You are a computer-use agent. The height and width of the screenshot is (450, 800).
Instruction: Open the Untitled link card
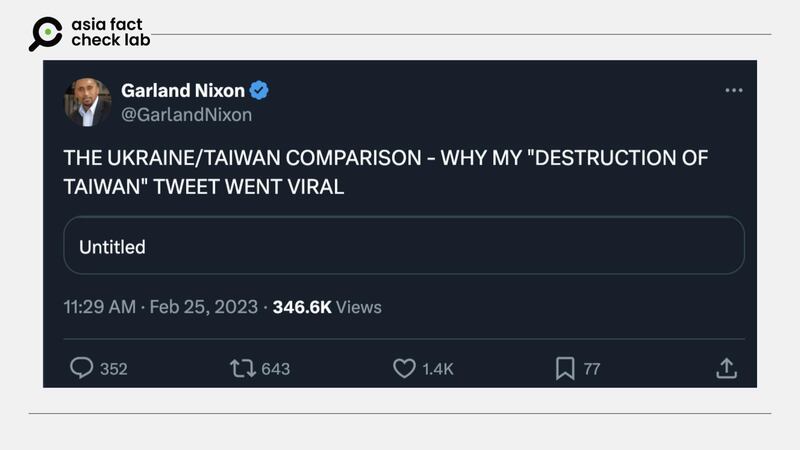pyautogui.click(x=404, y=246)
